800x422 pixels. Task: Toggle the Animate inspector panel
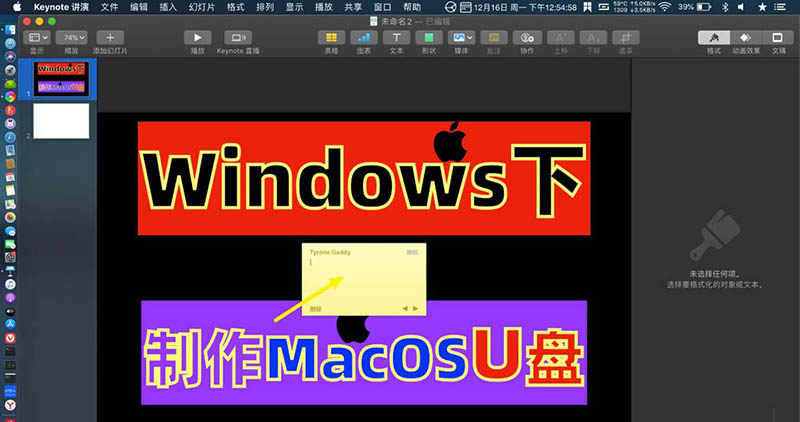point(745,37)
